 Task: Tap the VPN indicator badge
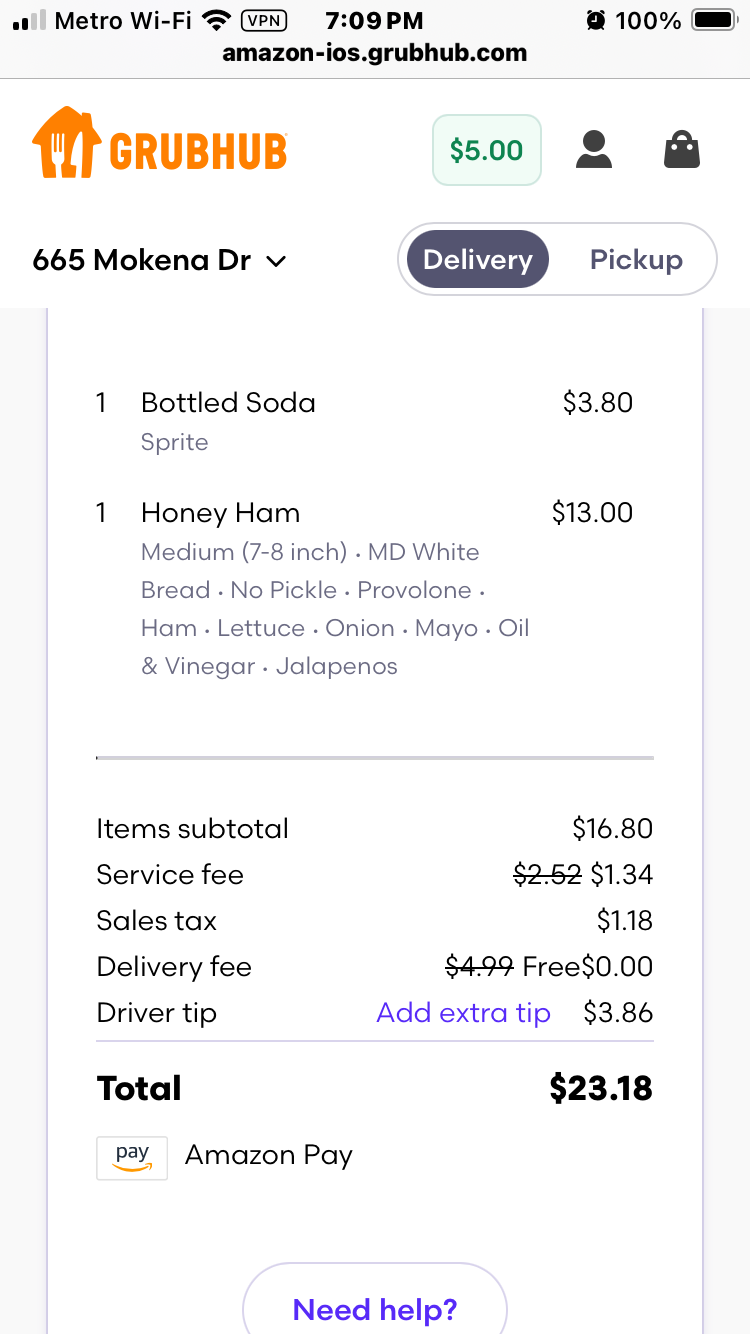[264, 20]
